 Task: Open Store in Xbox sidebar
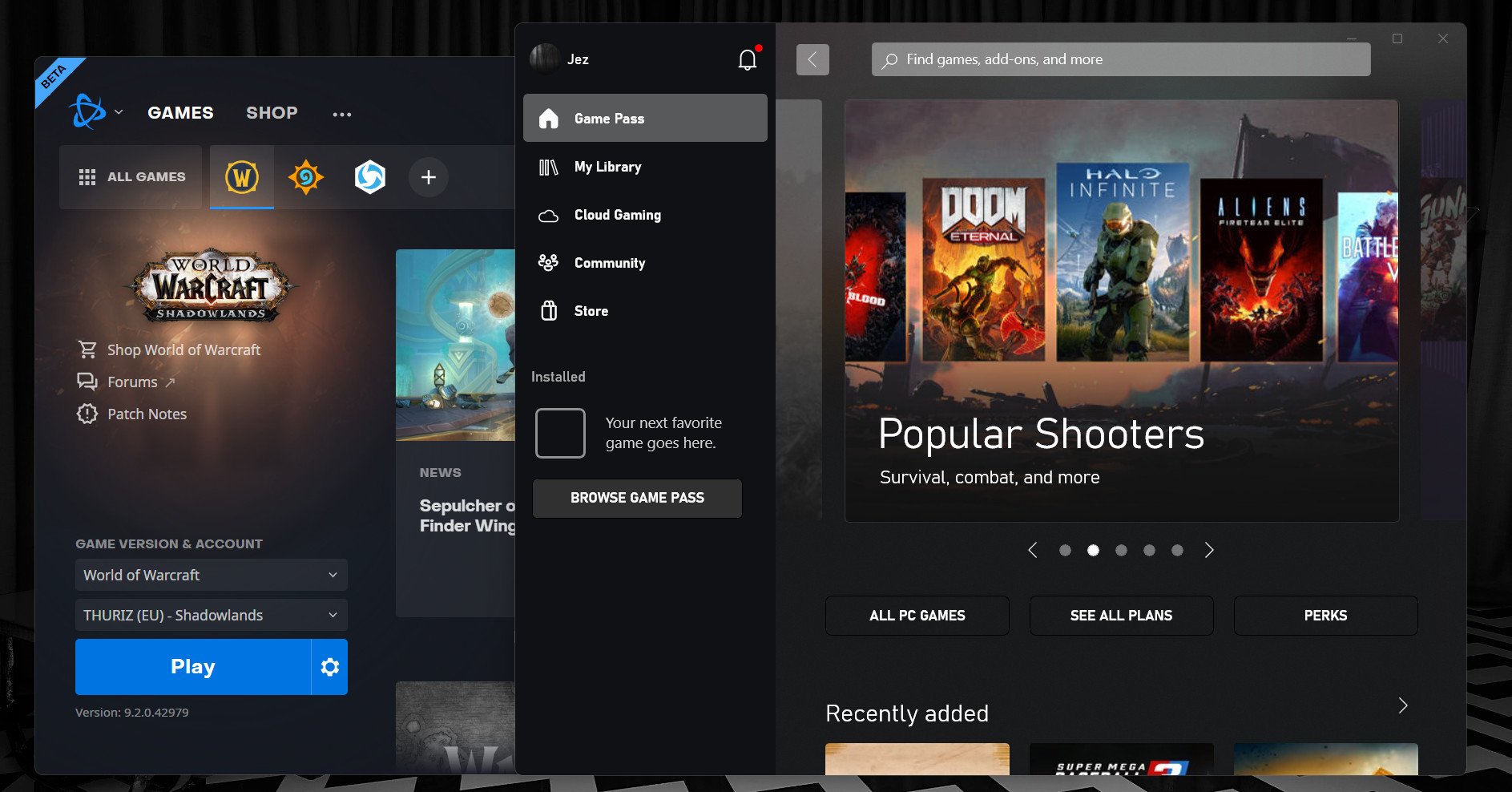click(x=645, y=311)
